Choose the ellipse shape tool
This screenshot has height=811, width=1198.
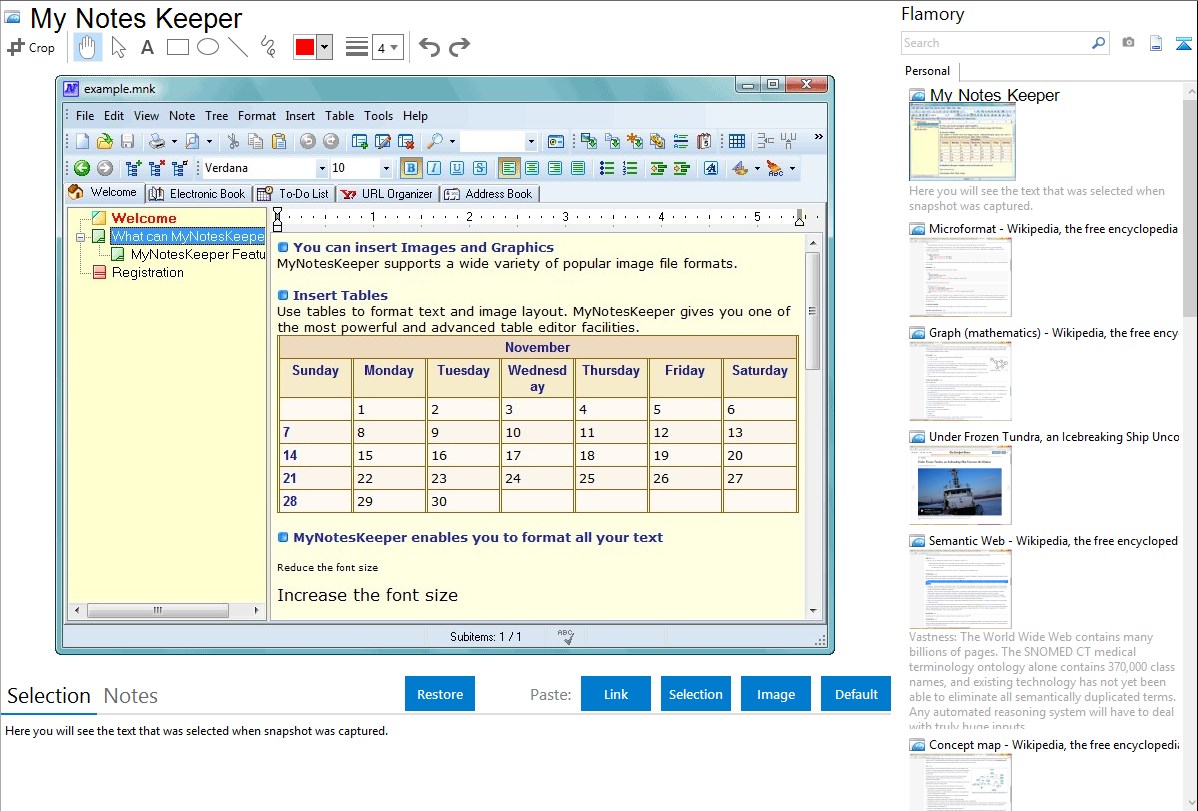(x=208, y=47)
